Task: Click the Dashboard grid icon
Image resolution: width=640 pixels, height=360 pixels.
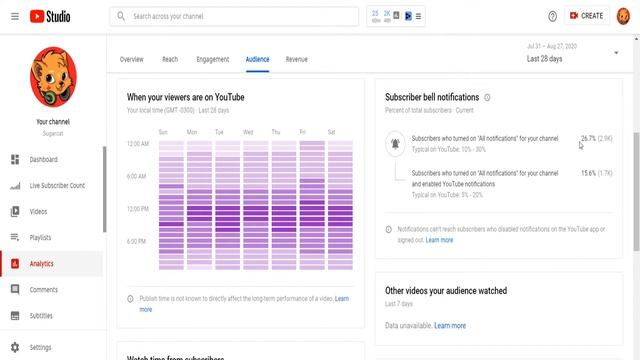Action: pos(15,160)
